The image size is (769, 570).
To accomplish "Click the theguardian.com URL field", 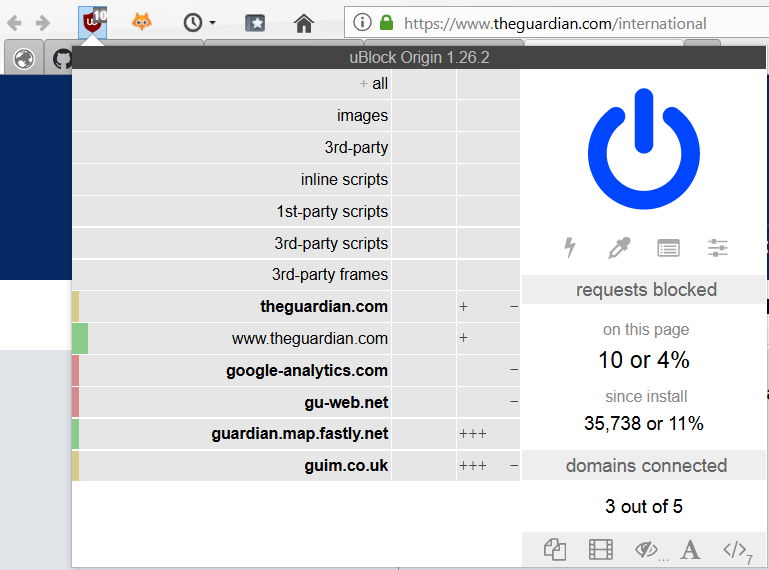I will pyautogui.click(x=555, y=23).
